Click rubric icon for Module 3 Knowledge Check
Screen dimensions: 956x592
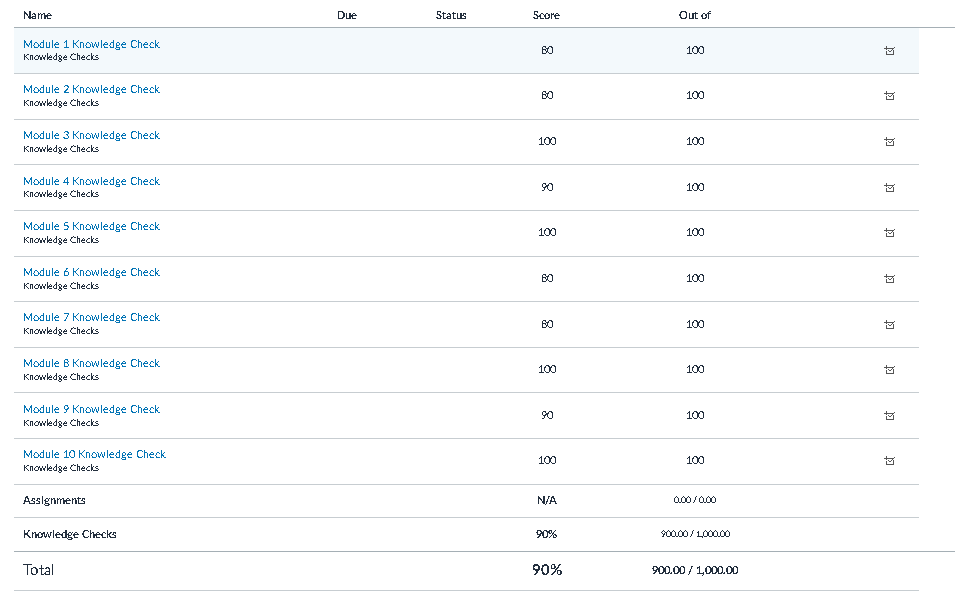point(889,142)
